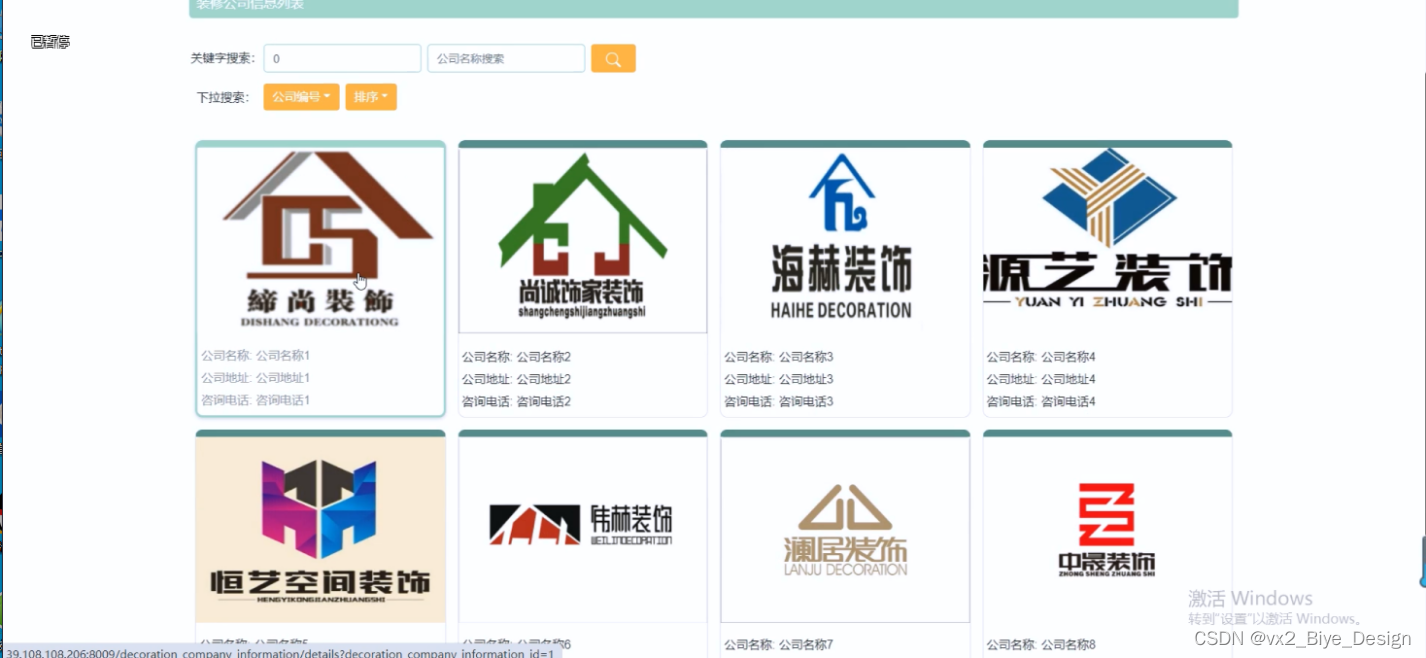The image size is (1426, 658).
Task: Click the text 公司名称: 公司名称7
Action: pyautogui.click(x=779, y=644)
